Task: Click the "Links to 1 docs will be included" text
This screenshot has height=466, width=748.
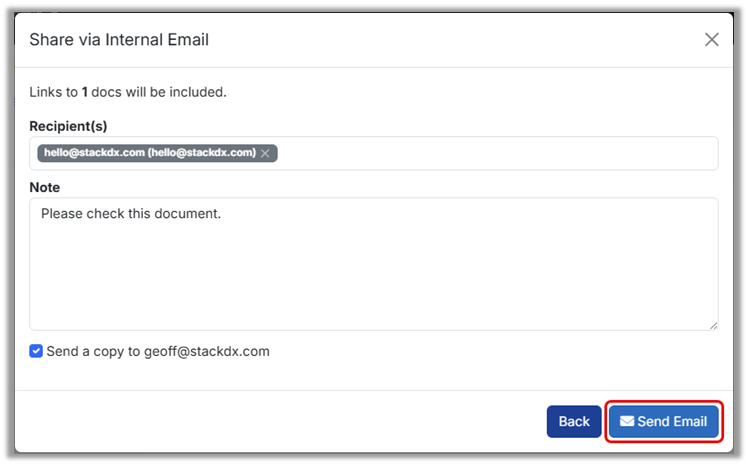Action: 128,92
